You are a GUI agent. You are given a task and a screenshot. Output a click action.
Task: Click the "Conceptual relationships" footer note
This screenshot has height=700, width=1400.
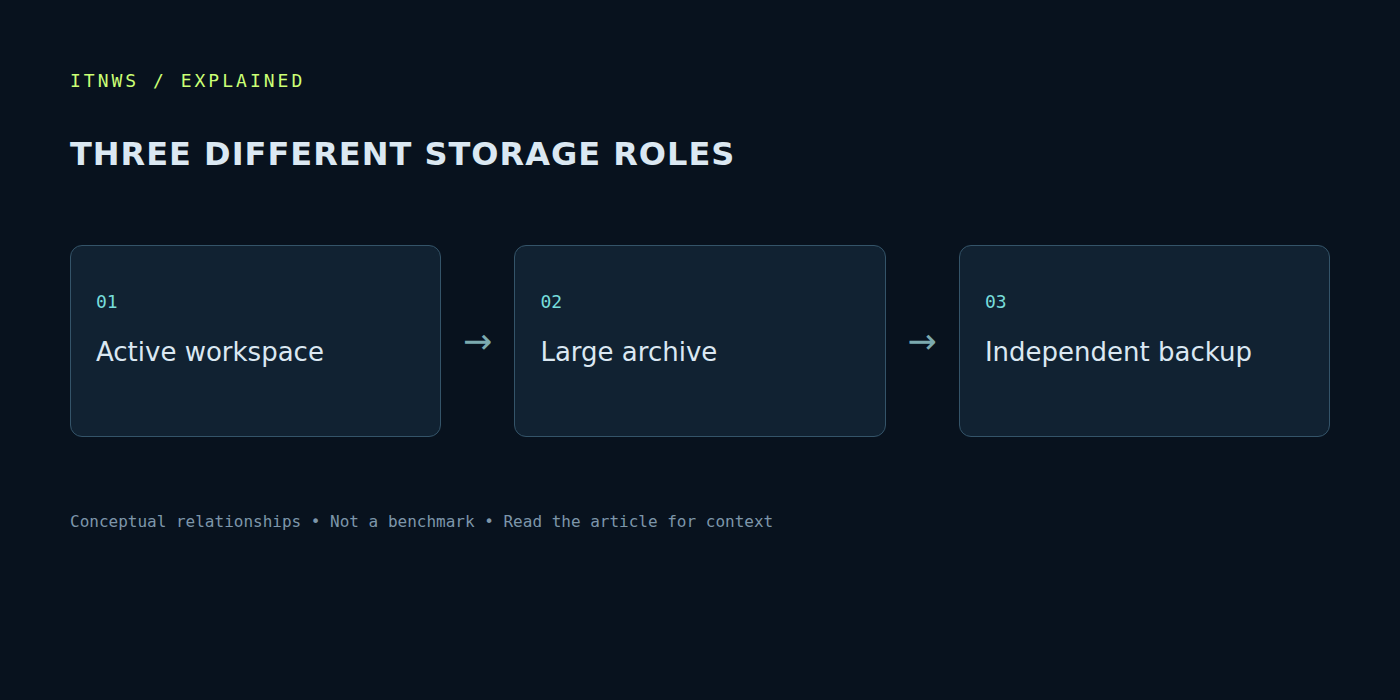(185, 521)
